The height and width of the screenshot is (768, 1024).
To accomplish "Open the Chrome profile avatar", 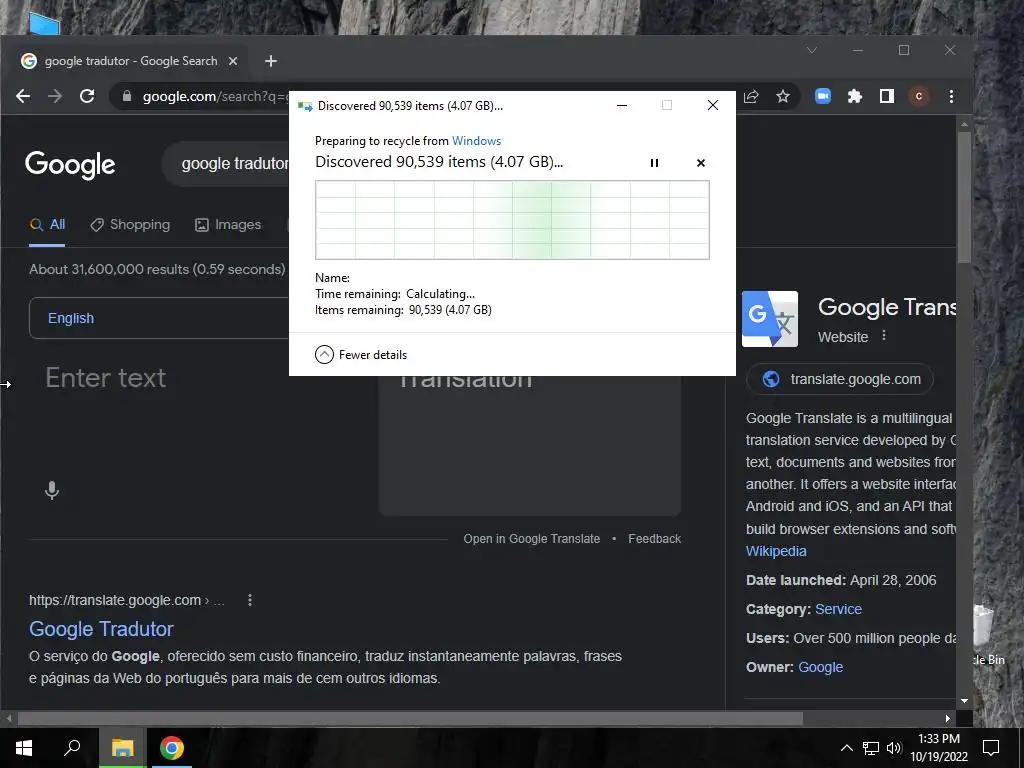I will coord(919,97).
